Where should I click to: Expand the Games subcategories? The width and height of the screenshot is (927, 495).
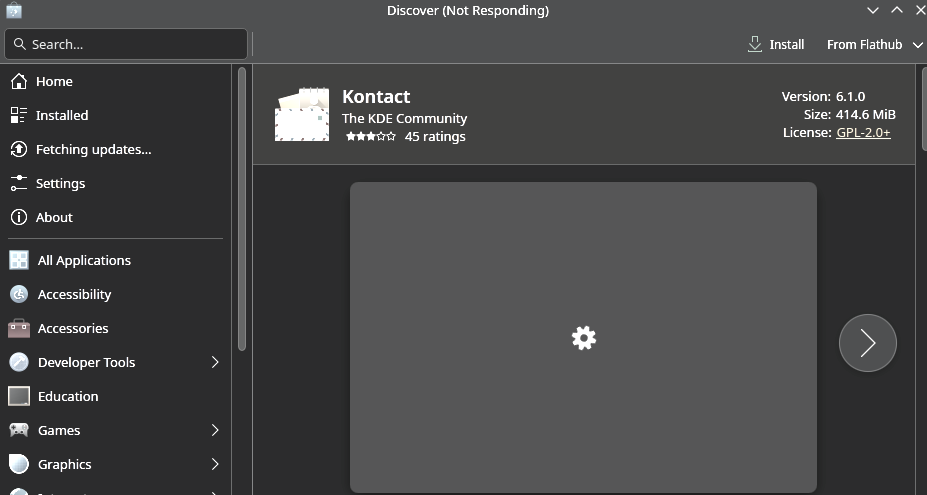click(215, 430)
